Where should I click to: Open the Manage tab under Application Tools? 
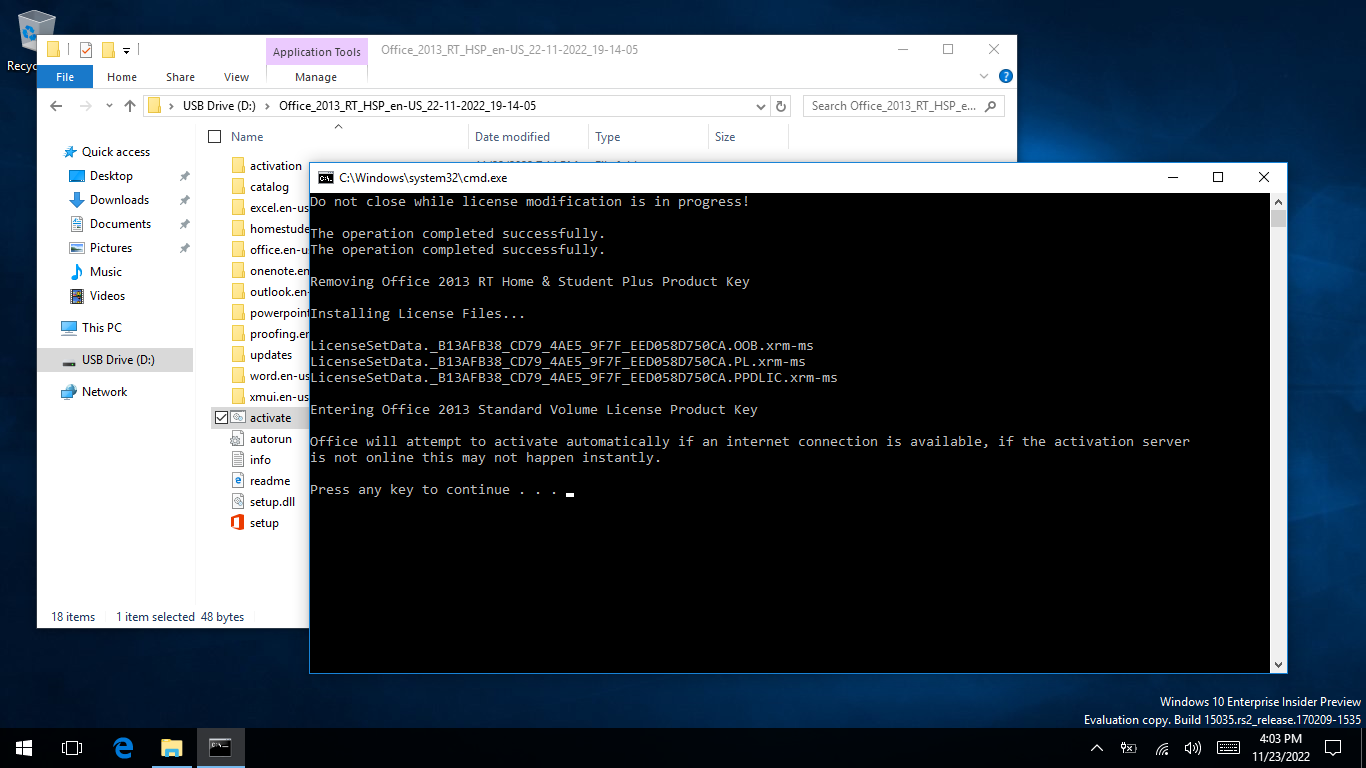pyautogui.click(x=317, y=76)
